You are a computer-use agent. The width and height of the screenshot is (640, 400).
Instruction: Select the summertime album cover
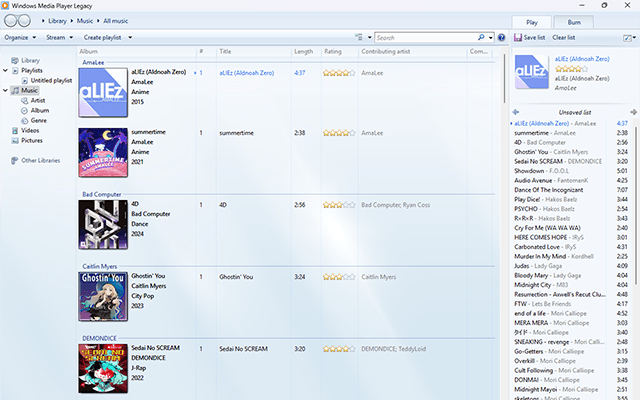coord(103,153)
